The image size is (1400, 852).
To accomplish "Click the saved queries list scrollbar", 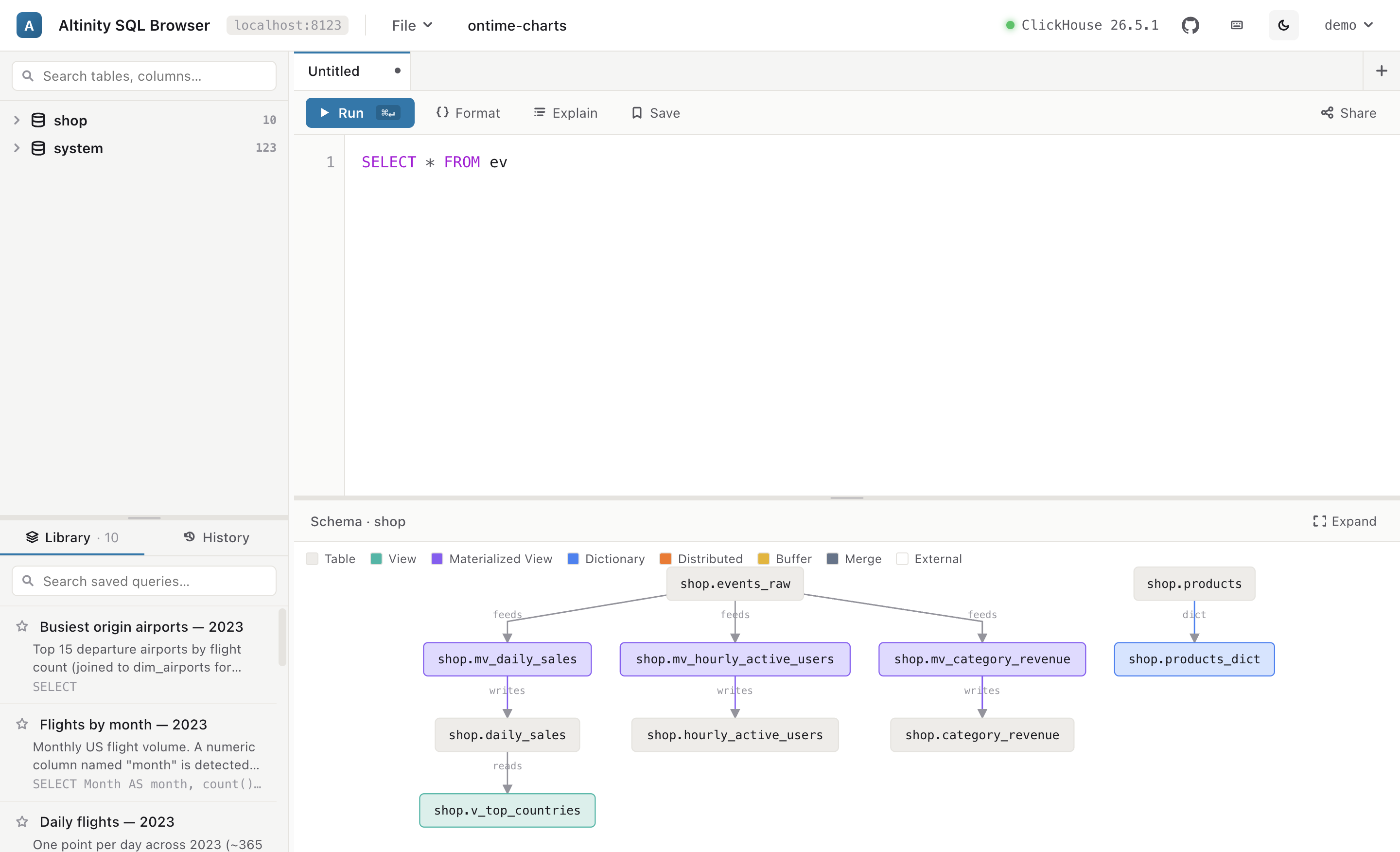I will click(282, 637).
